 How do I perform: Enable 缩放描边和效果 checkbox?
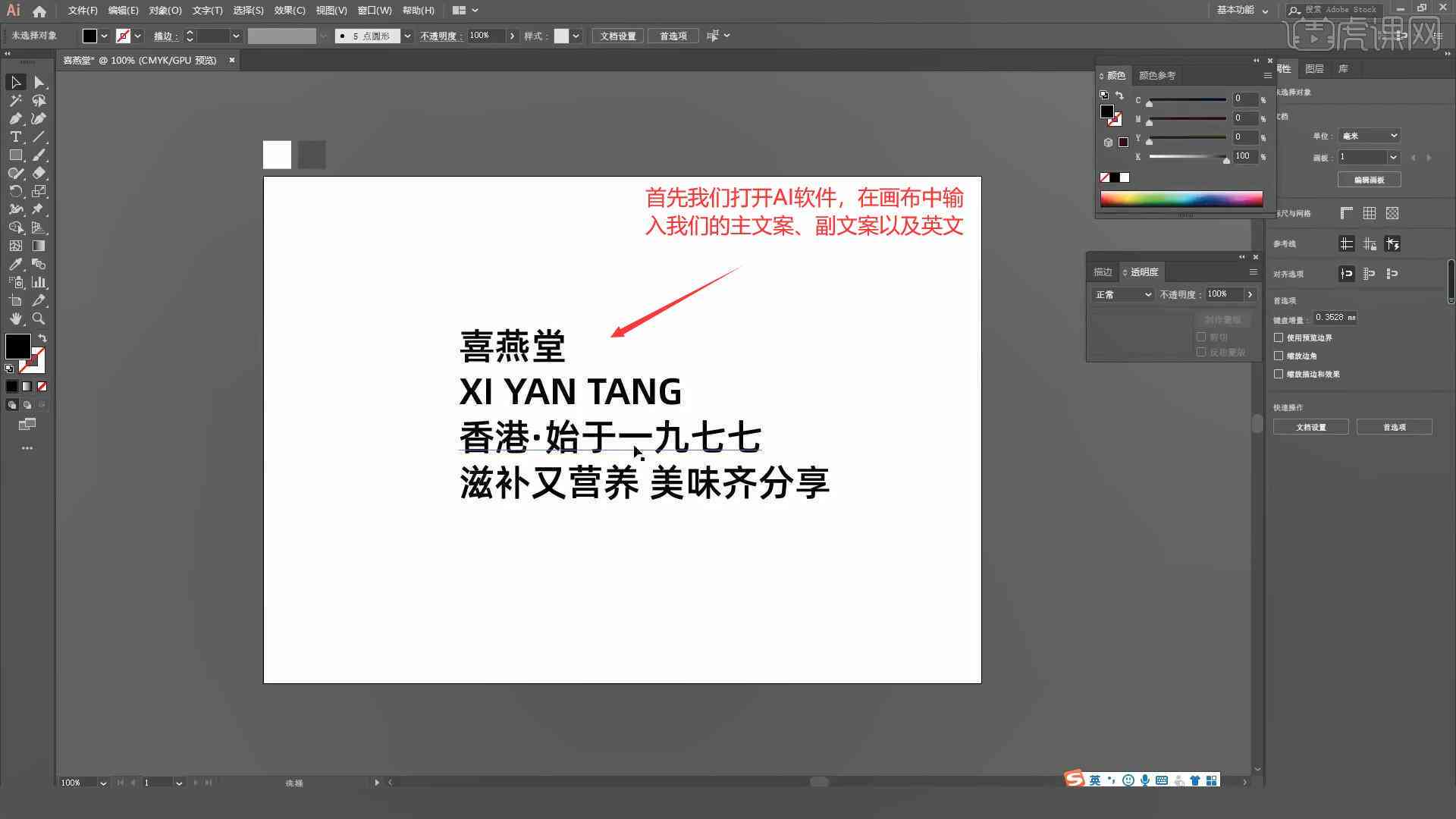click(1280, 374)
